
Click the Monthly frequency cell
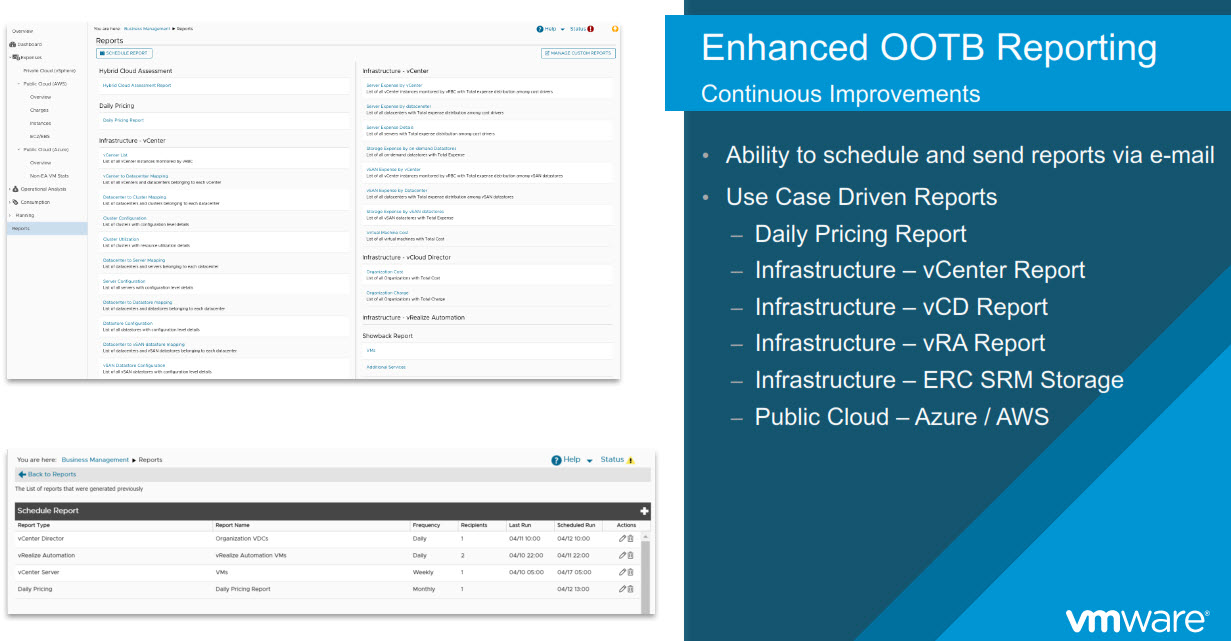coord(424,589)
